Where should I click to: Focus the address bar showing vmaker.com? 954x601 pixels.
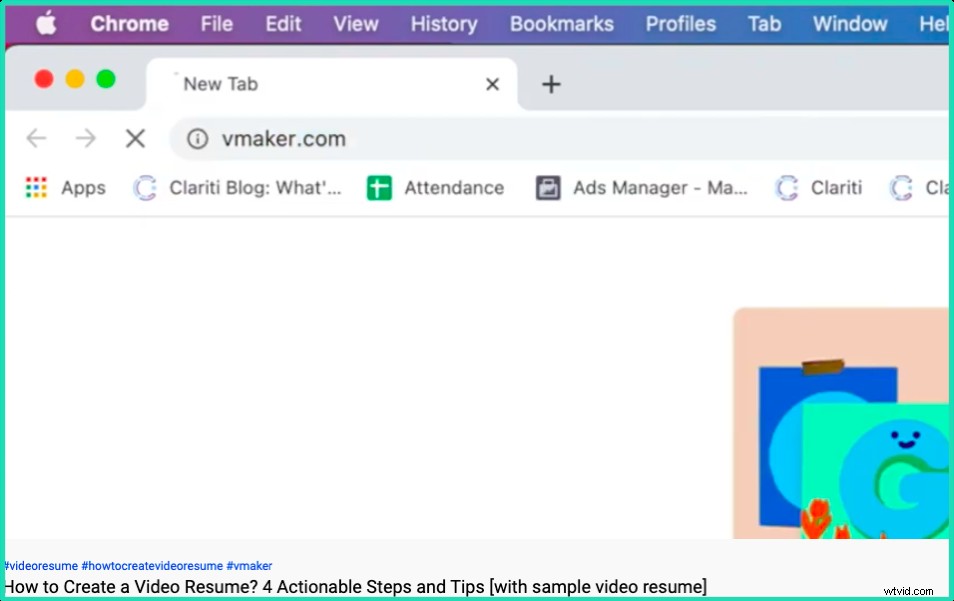click(560, 139)
